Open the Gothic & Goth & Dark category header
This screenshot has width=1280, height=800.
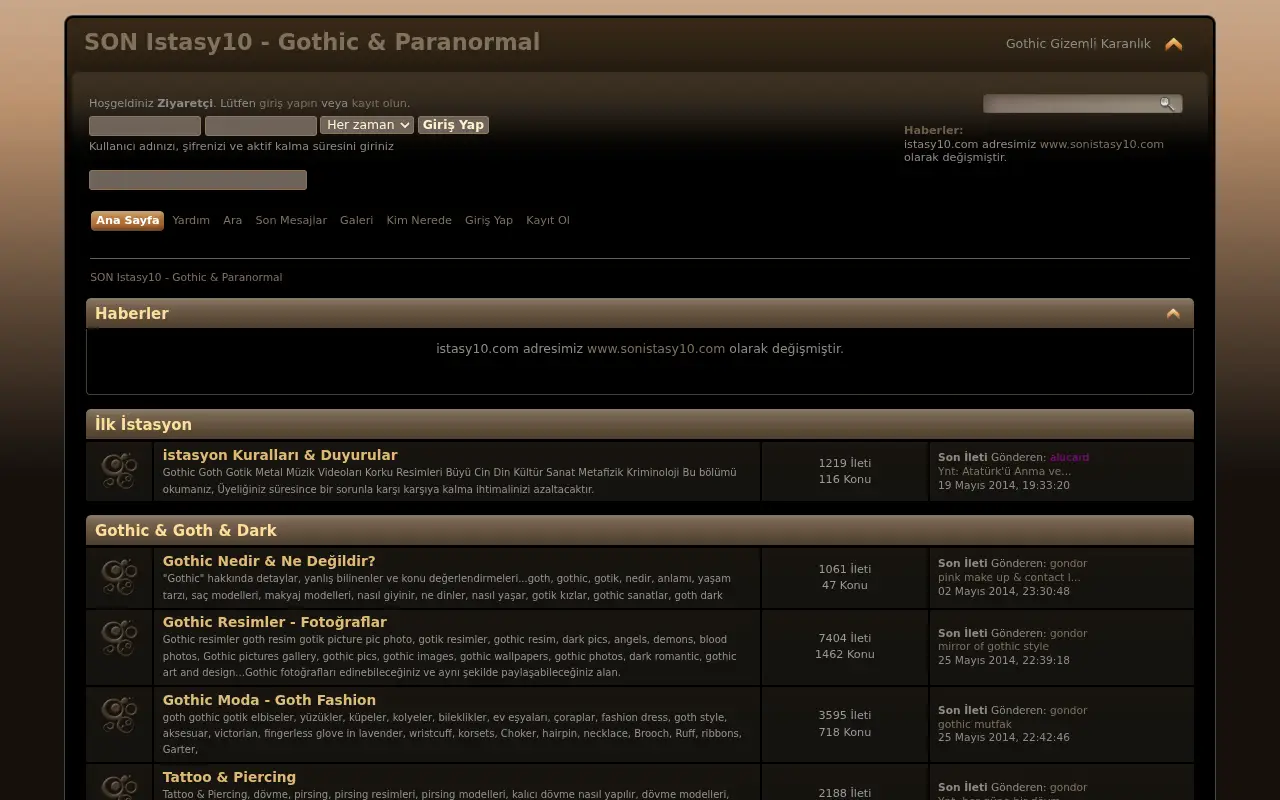tap(186, 531)
